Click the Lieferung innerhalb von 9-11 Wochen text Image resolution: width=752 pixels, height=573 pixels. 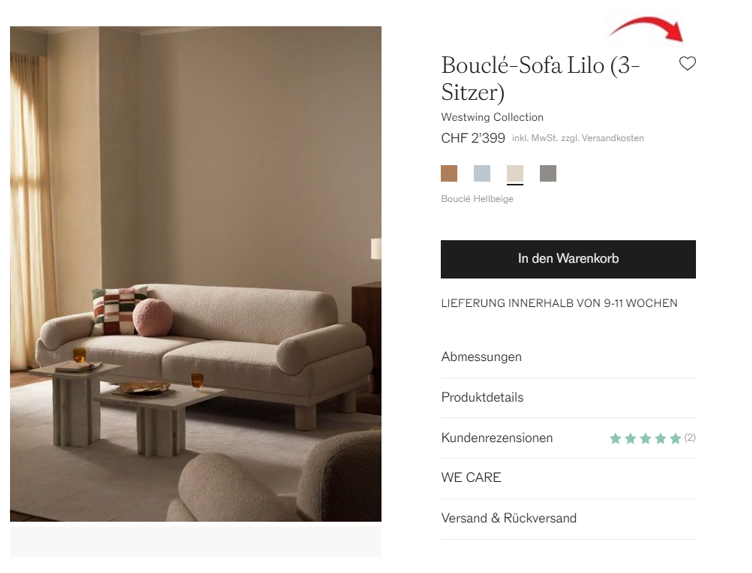(x=559, y=303)
